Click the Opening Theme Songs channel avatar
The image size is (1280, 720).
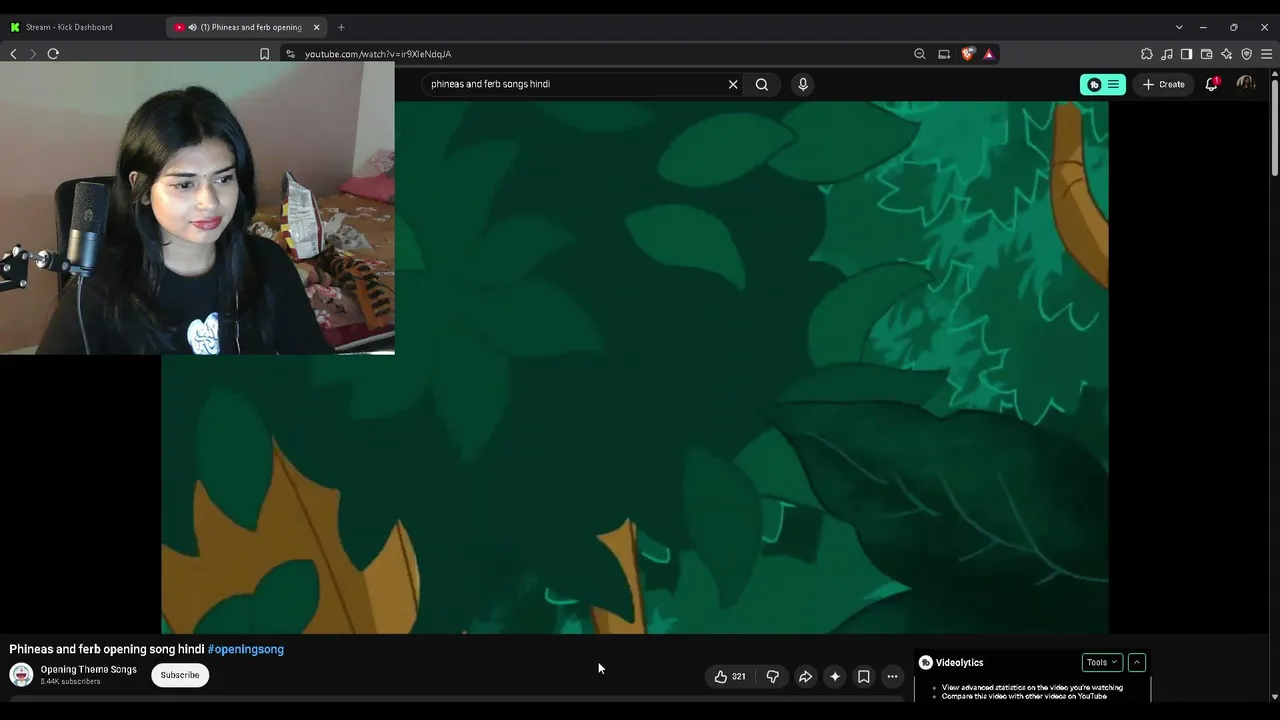[21, 675]
